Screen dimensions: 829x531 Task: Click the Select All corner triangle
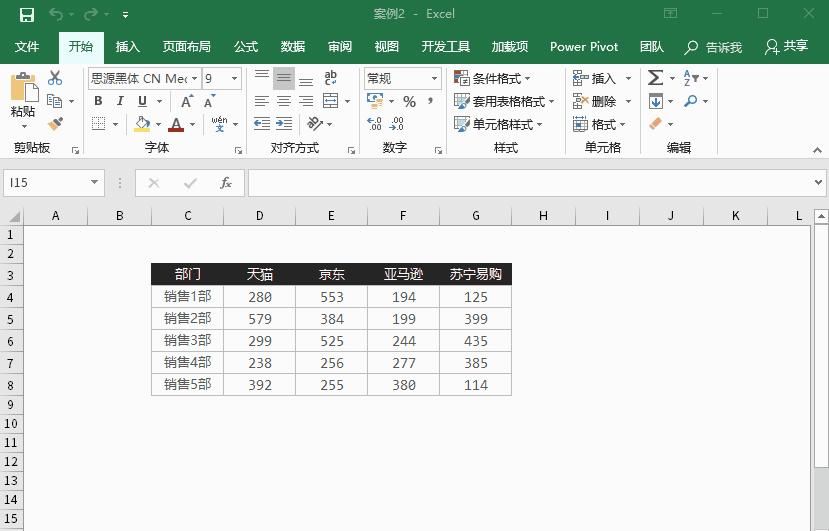click(14, 216)
